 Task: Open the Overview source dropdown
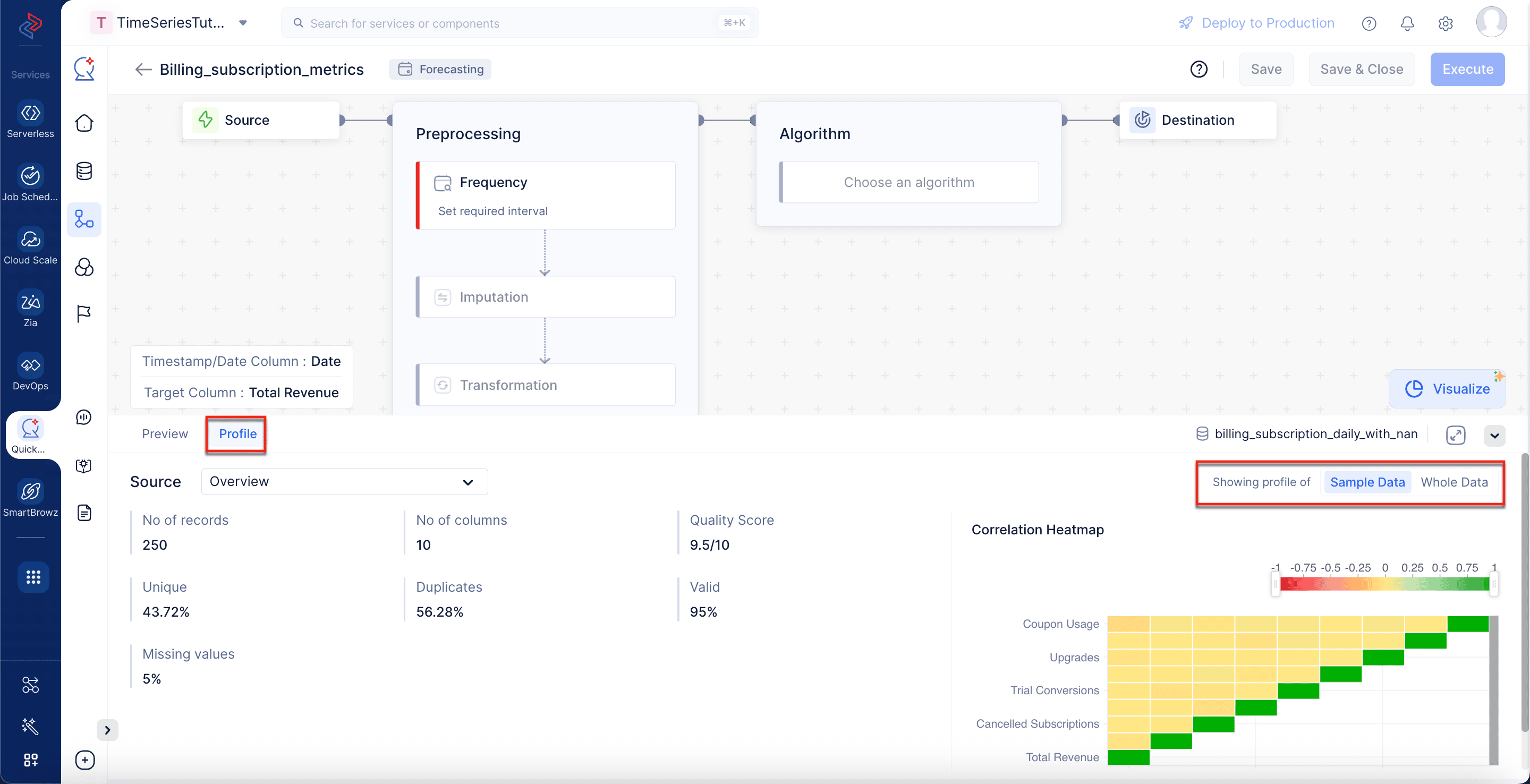pyautogui.click(x=344, y=482)
